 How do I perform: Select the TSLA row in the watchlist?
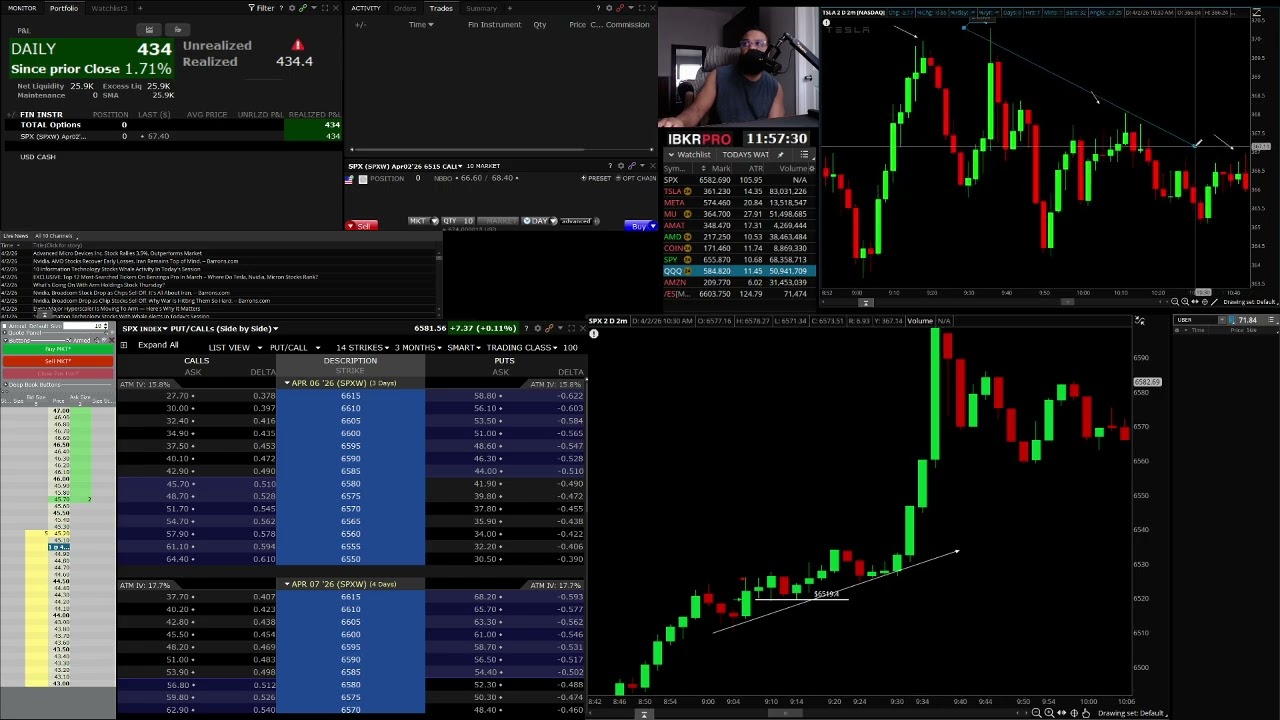[x=739, y=191]
